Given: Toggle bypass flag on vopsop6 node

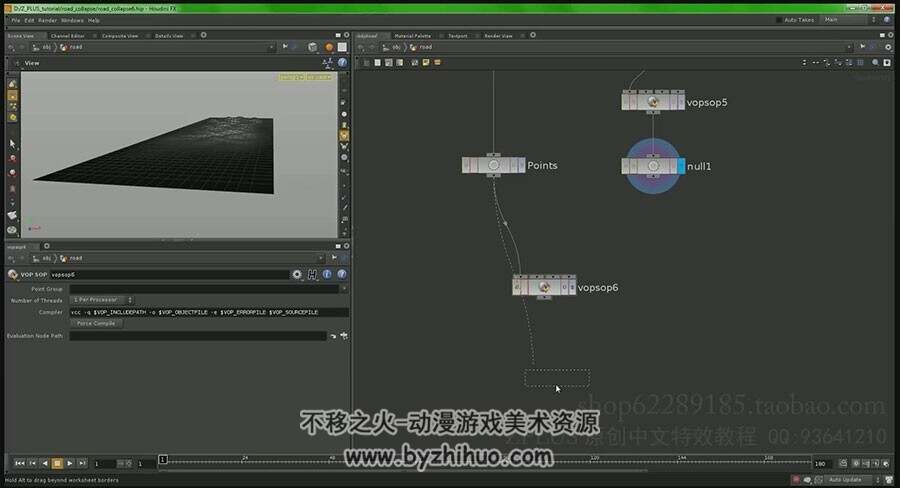Looking at the screenshot, I should point(517,286).
